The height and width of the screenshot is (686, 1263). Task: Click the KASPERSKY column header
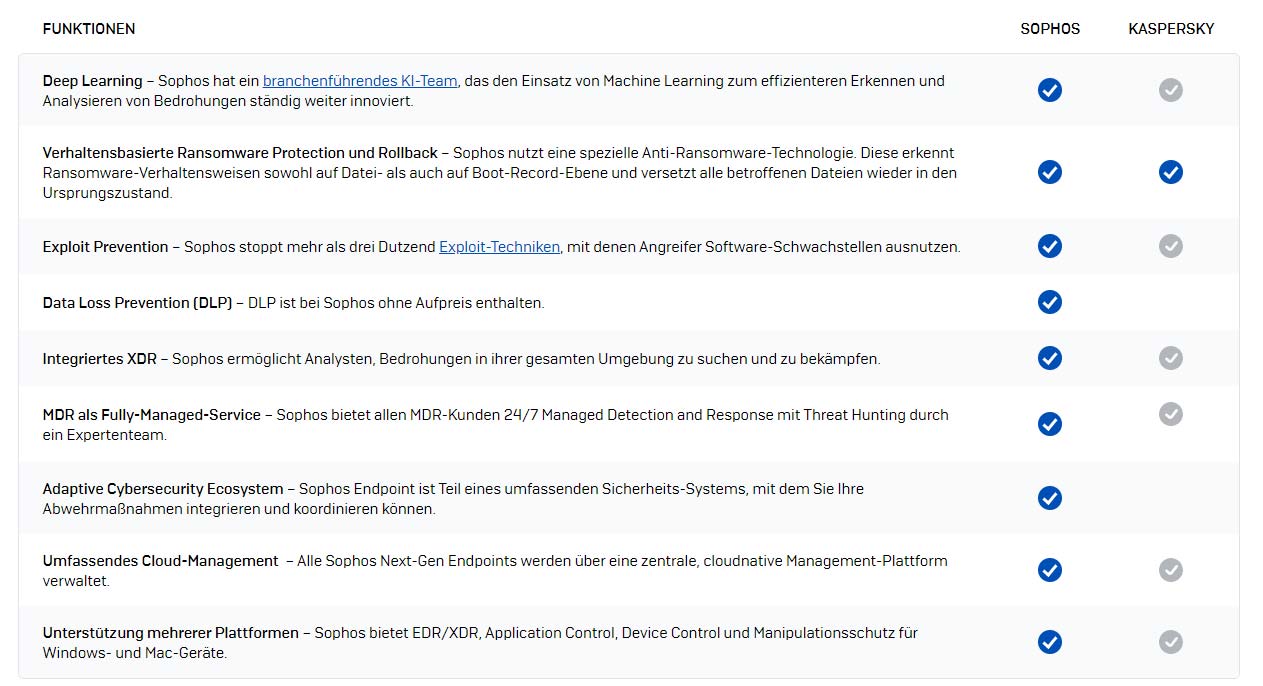click(1171, 29)
